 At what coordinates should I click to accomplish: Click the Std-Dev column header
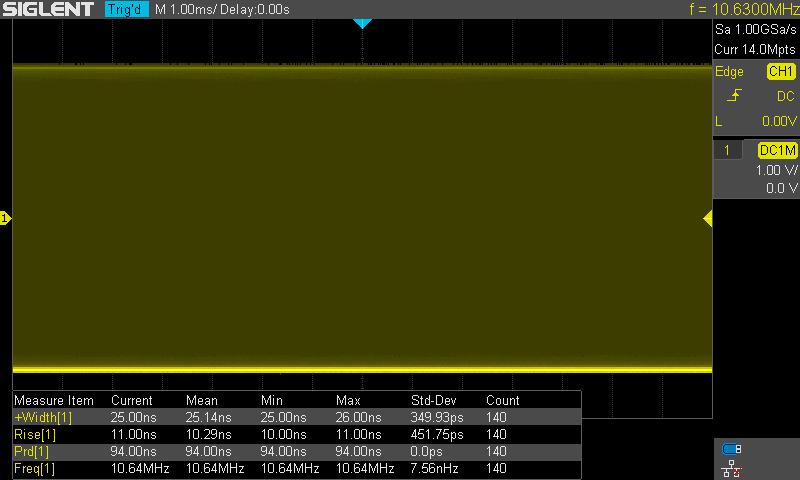[434, 400]
